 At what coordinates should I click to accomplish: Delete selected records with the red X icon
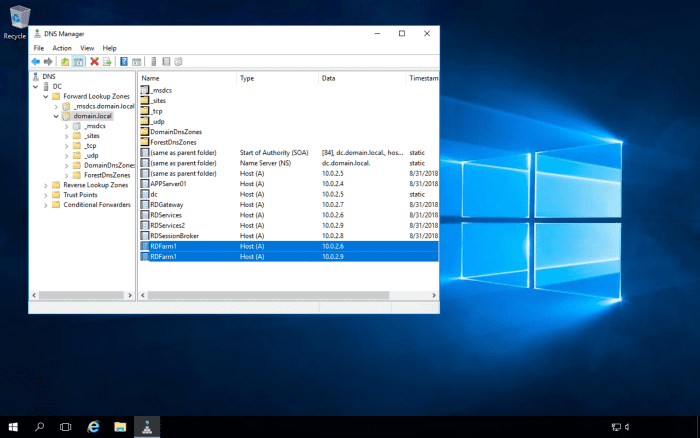94,62
